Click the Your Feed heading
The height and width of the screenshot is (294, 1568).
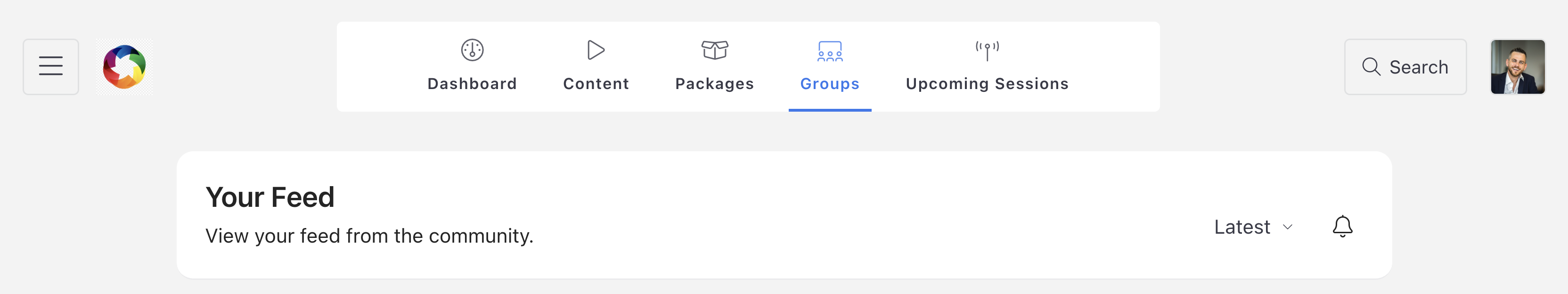[269, 196]
